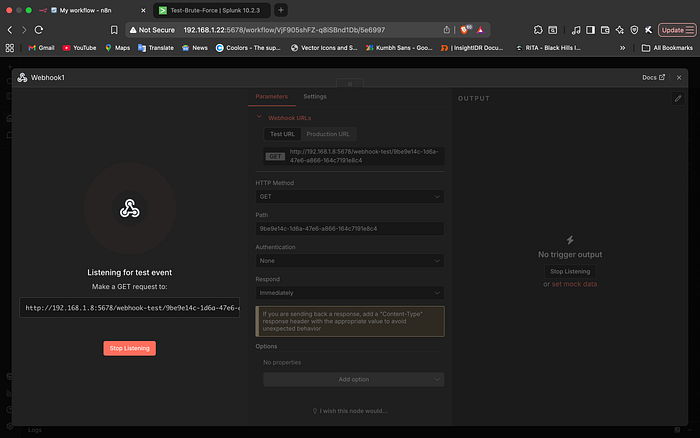Click the VPN shield icon
This screenshot has height=438, width=700.
click(x=634, y=30)
